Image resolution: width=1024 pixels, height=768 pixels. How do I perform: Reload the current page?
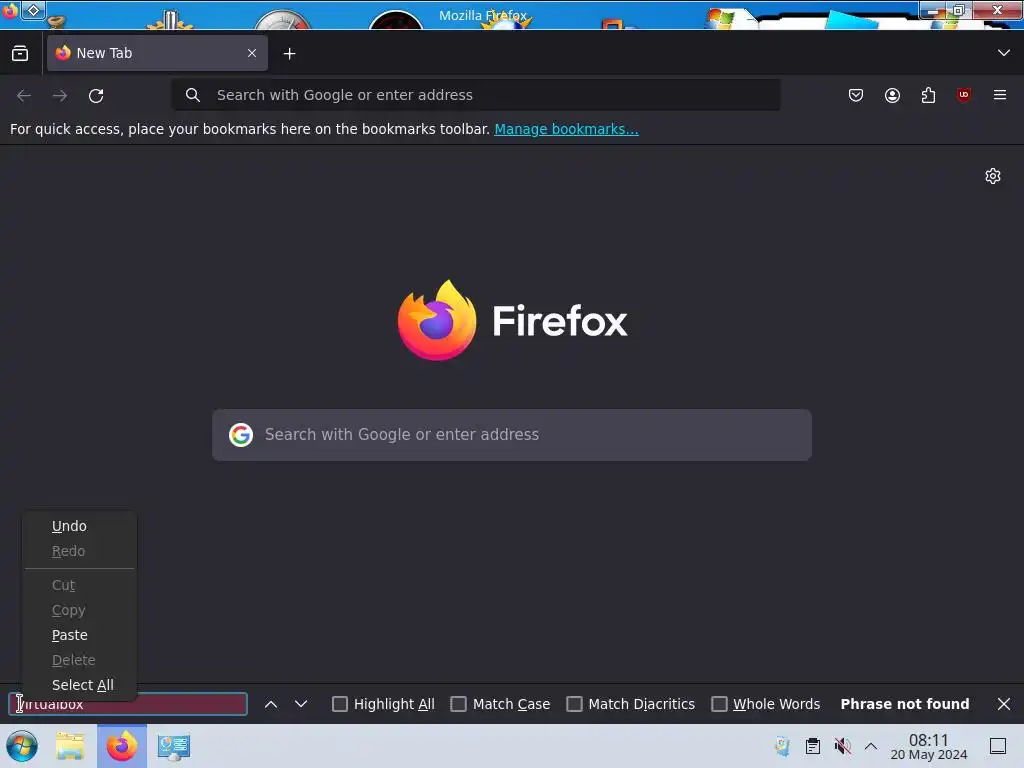pyautogui.click(x=96, y=95)
